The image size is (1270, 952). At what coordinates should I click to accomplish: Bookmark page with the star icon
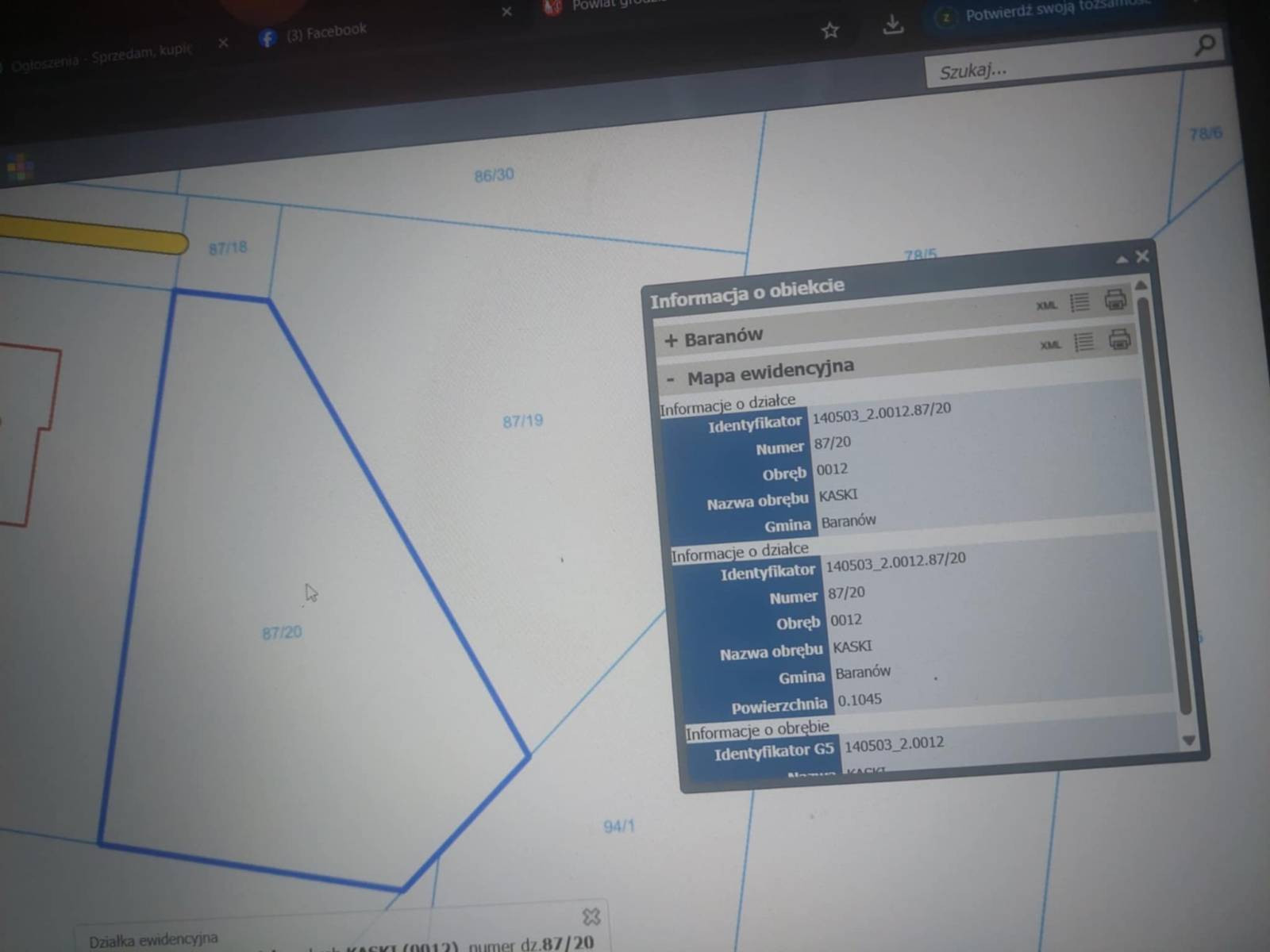pyautogui.click(x=830, y=31)
